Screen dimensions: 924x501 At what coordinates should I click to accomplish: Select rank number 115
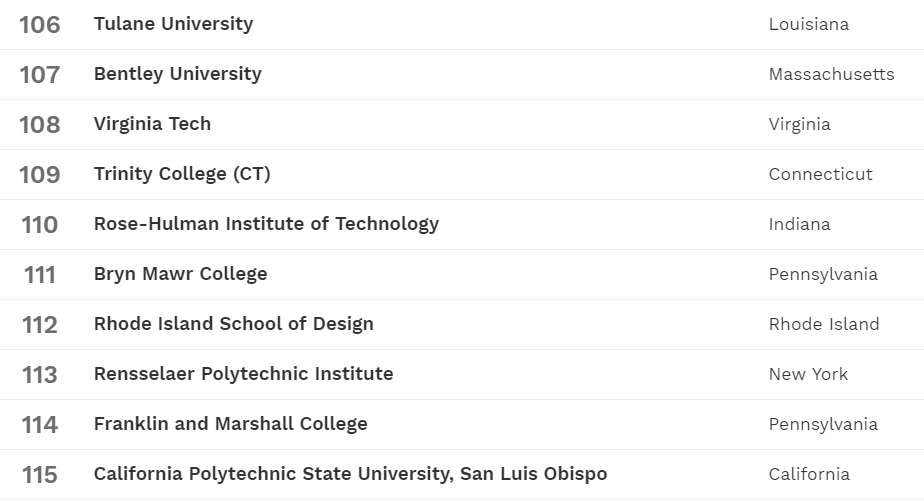tap(40, 475)
